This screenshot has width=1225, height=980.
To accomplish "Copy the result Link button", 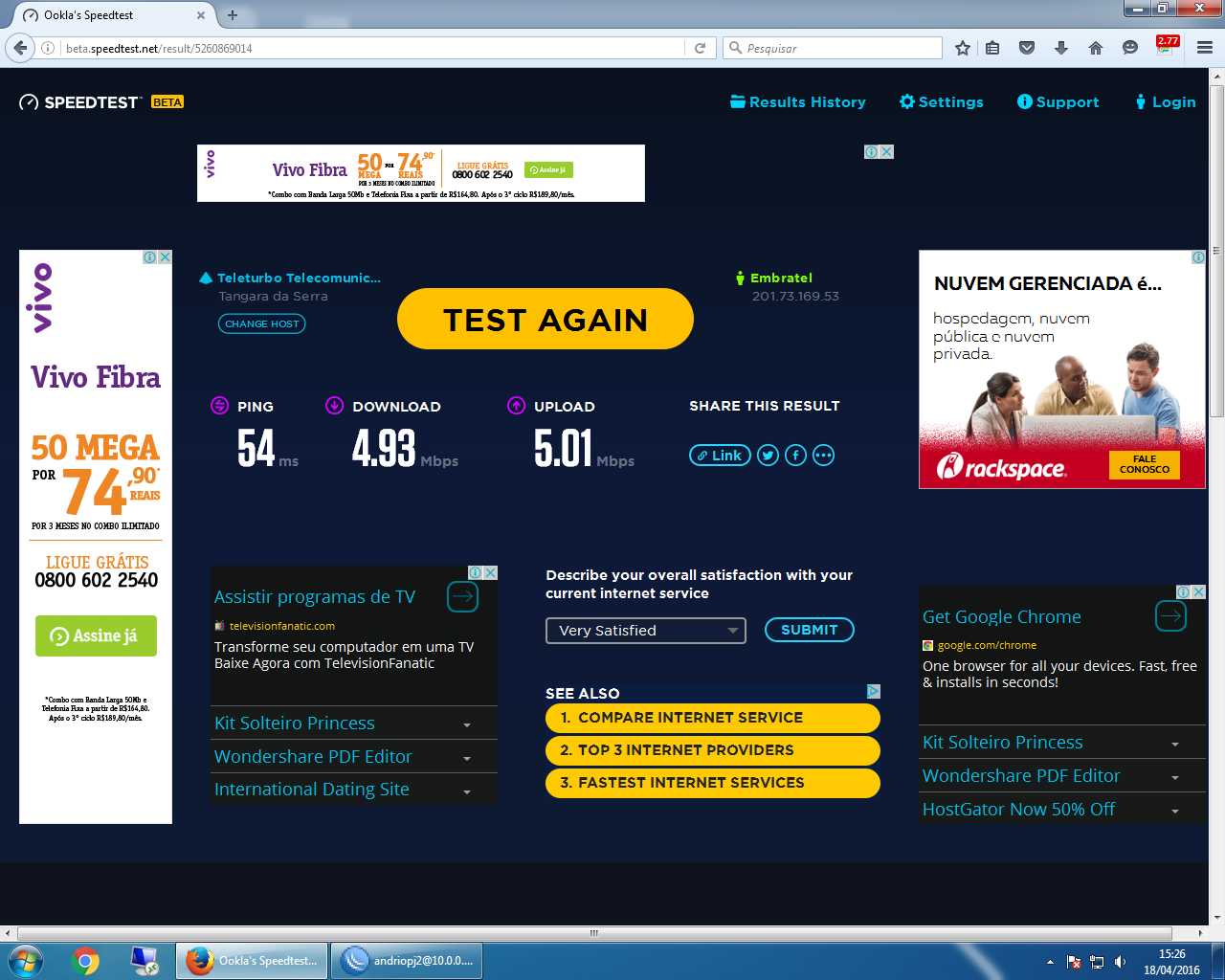I will tap(720, 456).
